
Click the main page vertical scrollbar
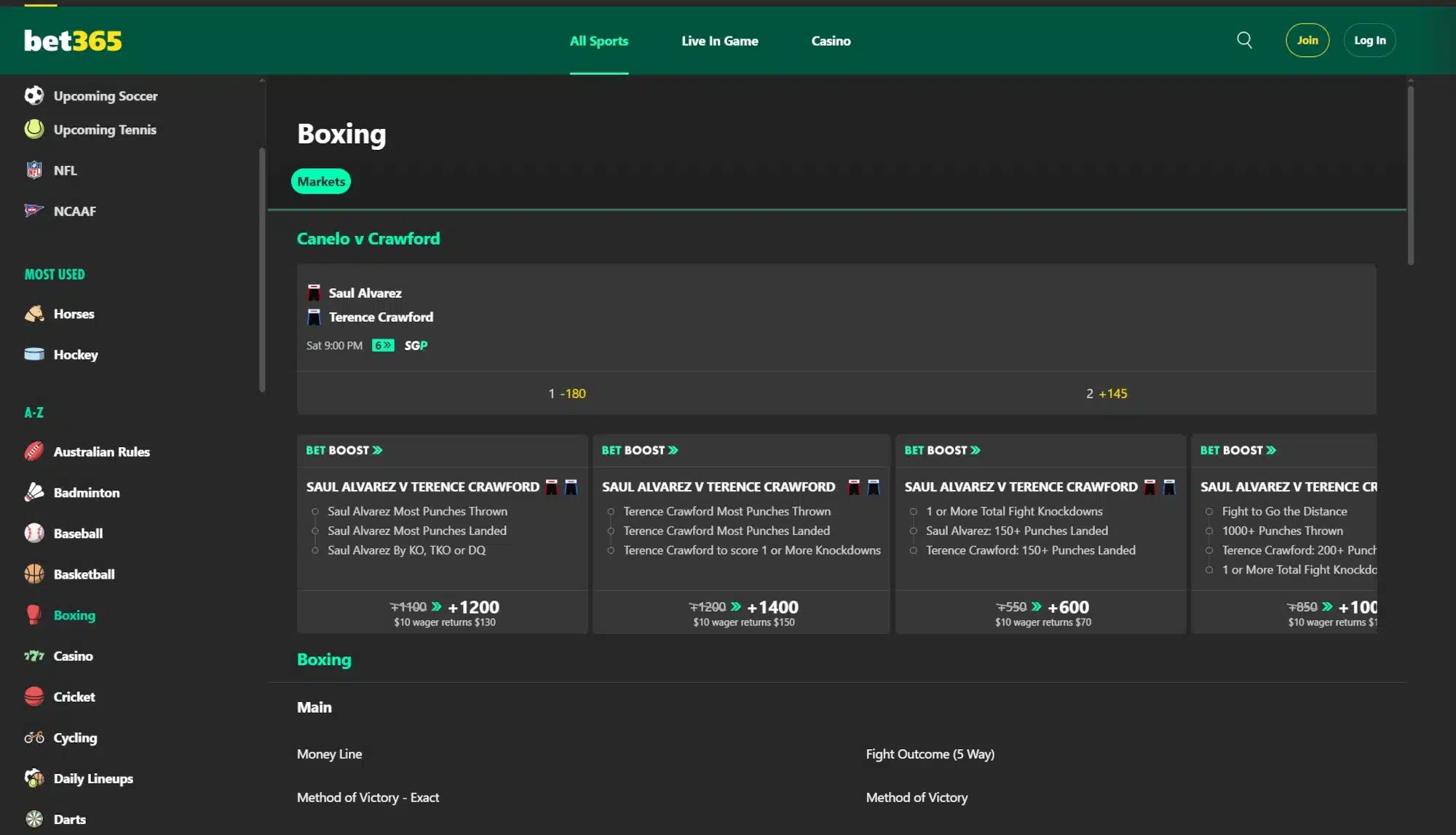1410,175
